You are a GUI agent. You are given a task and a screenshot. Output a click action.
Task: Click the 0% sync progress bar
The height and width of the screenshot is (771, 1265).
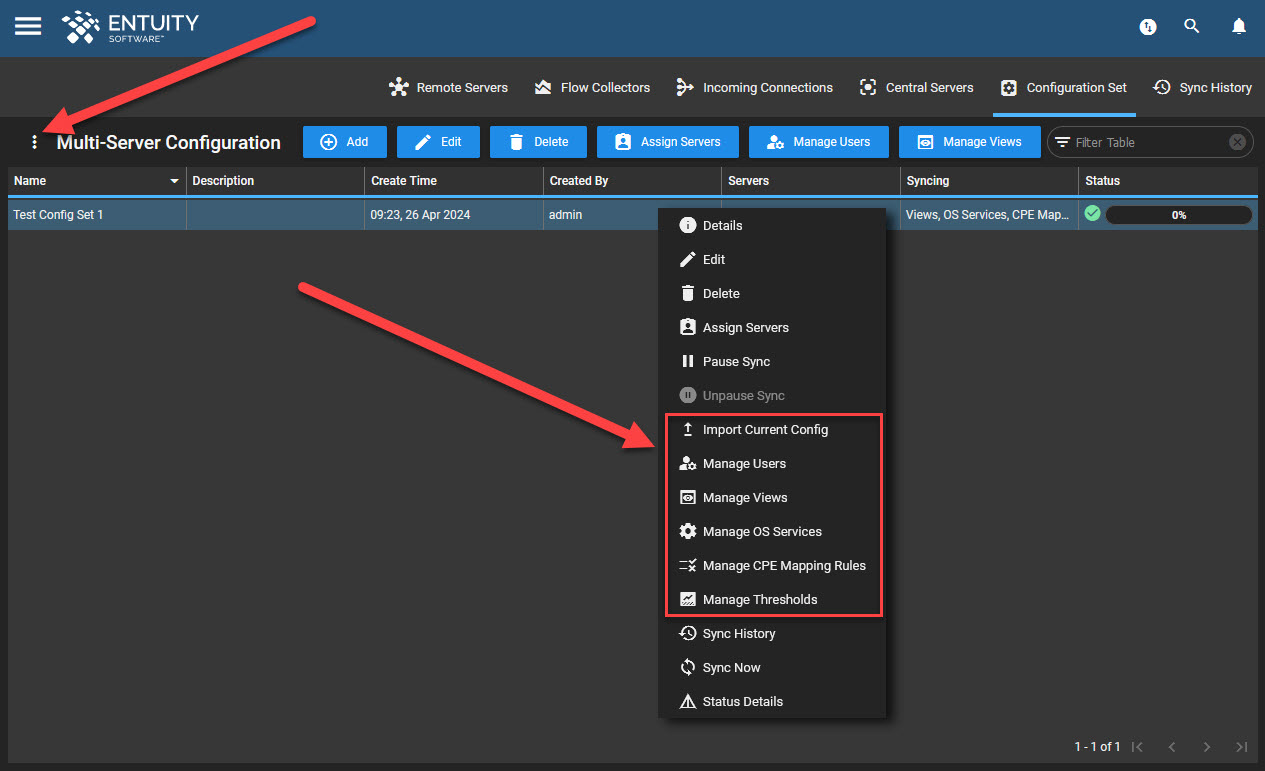click(x=1179, y=215)
